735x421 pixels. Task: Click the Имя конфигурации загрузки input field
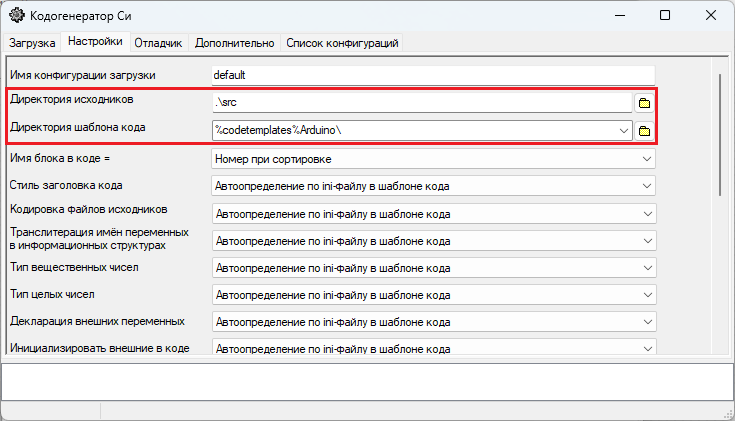[432, 75]
